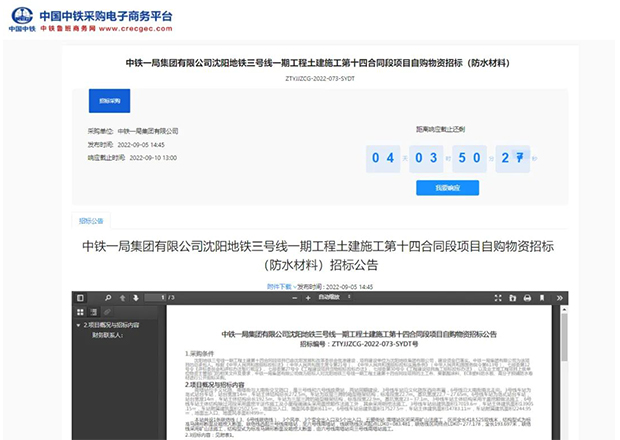The height and width of the screenshot is (440, 620).
Task: Click the PDF heading 2.项目概况与招标内容
Action: 215,384
